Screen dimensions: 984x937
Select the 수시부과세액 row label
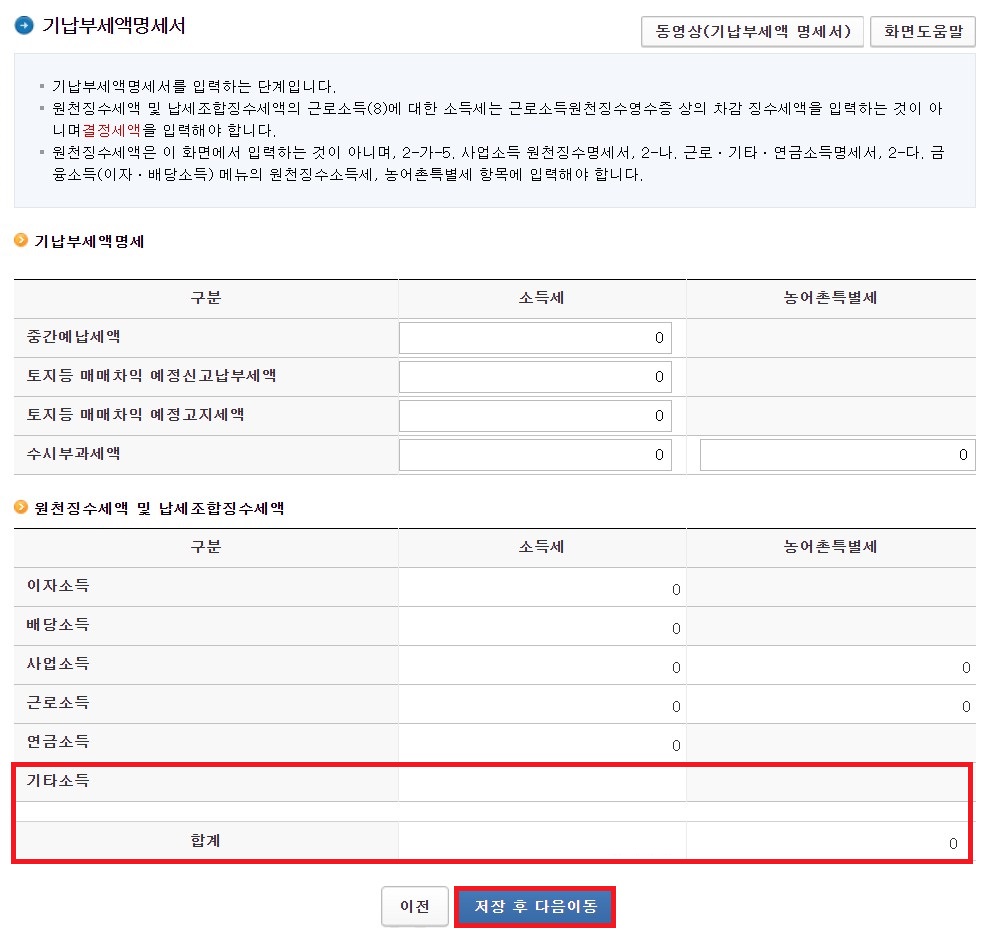point(73,454)
